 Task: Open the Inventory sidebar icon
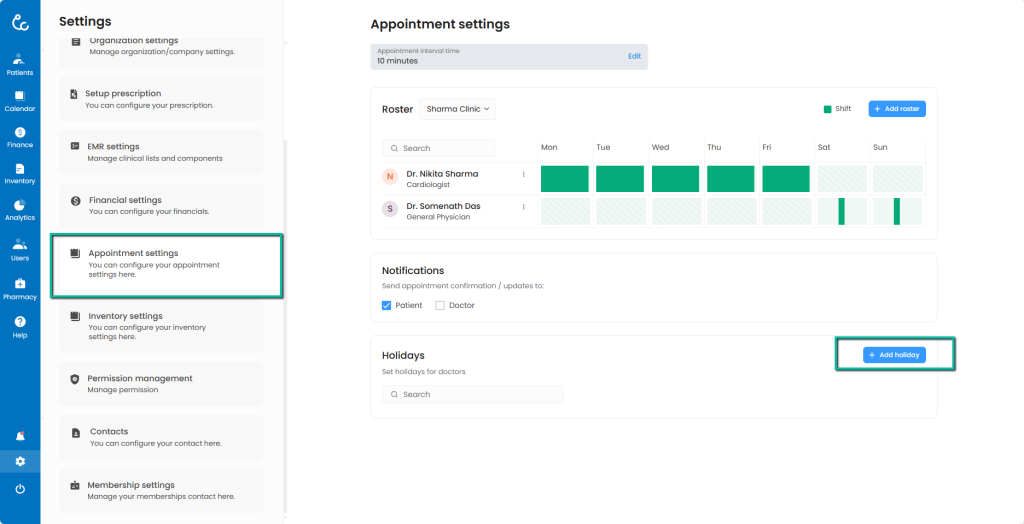[20, 173]
